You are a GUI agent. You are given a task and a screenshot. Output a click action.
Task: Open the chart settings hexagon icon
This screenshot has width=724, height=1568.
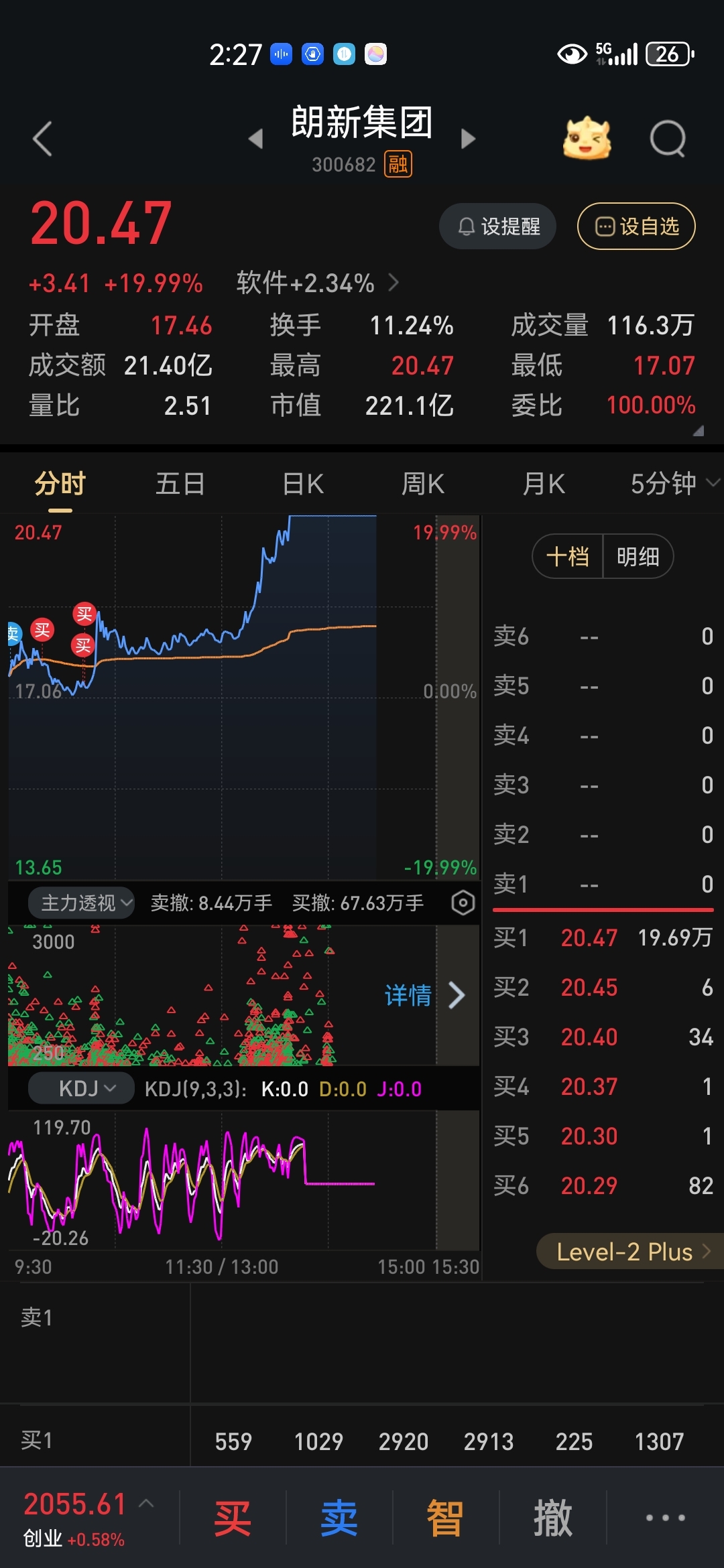[x=463, y=903]
